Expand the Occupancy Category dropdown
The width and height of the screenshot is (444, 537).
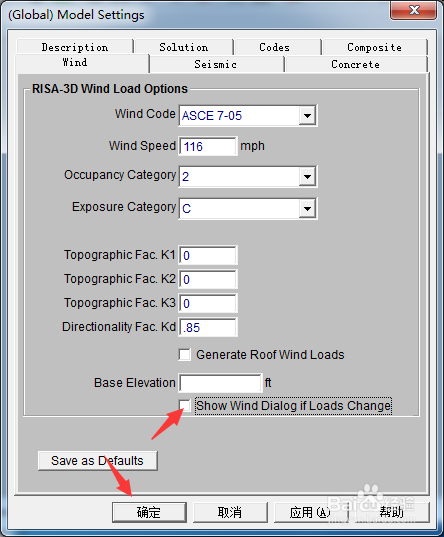point(307,177)
